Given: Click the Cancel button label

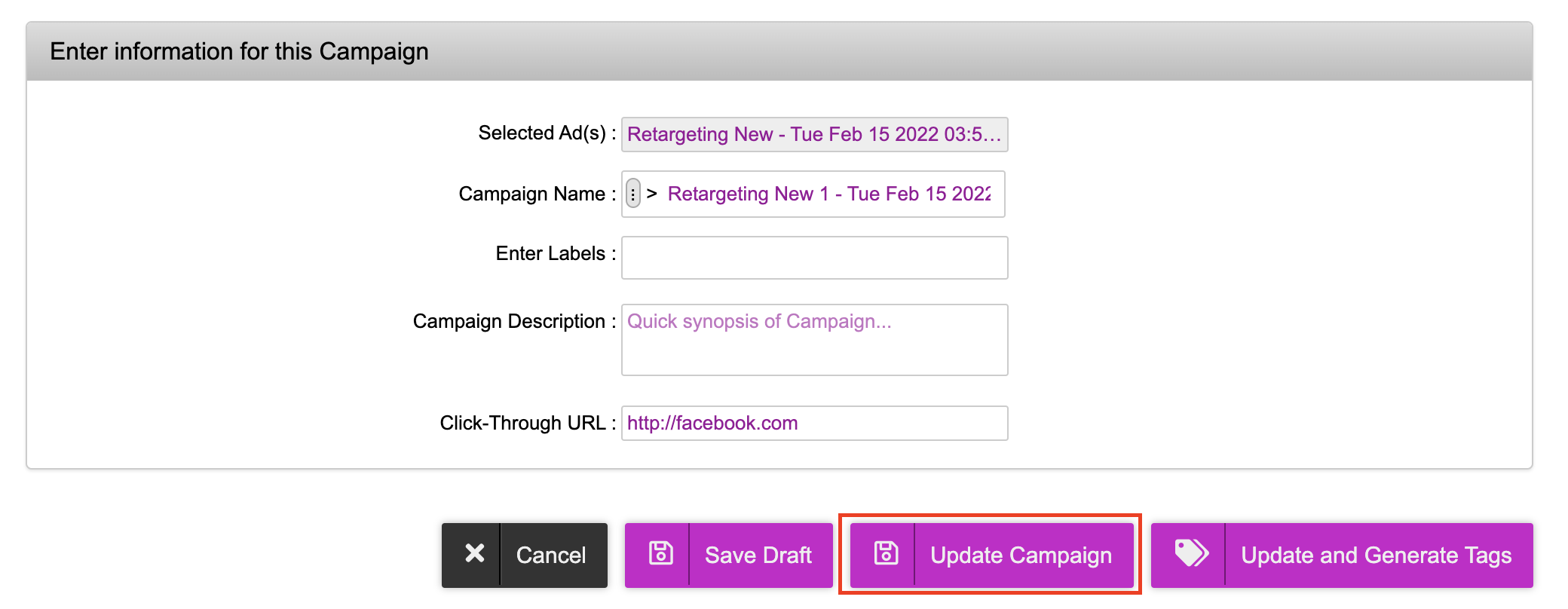Looking at the screenshot, I should point(551,555).
